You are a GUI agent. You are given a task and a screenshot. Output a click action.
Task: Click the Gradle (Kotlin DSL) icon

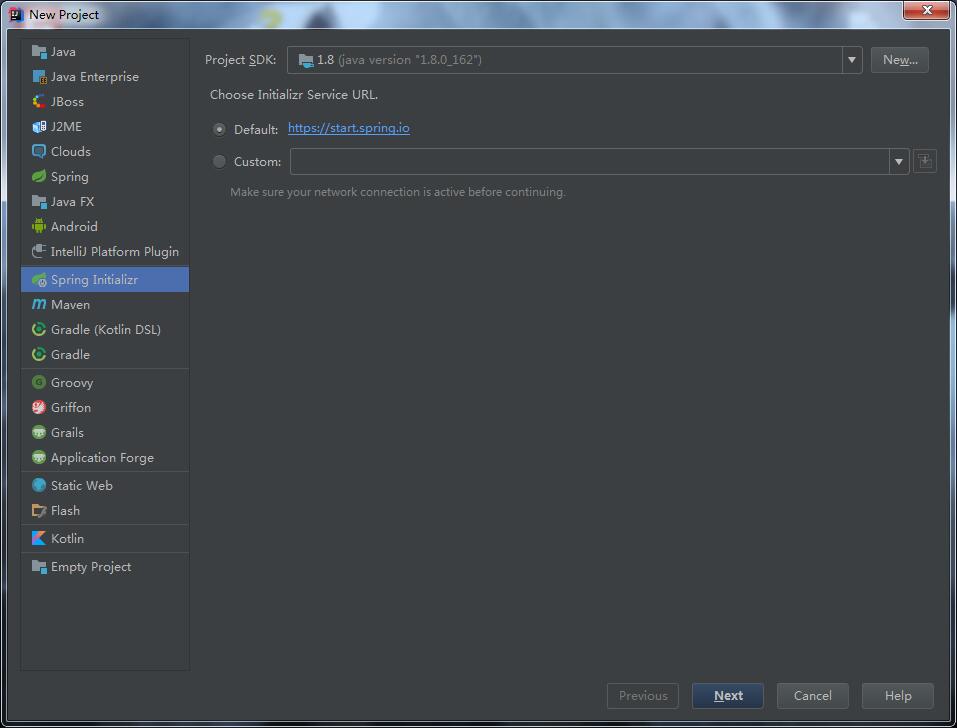pyautogui.click(x=39, y=330)
